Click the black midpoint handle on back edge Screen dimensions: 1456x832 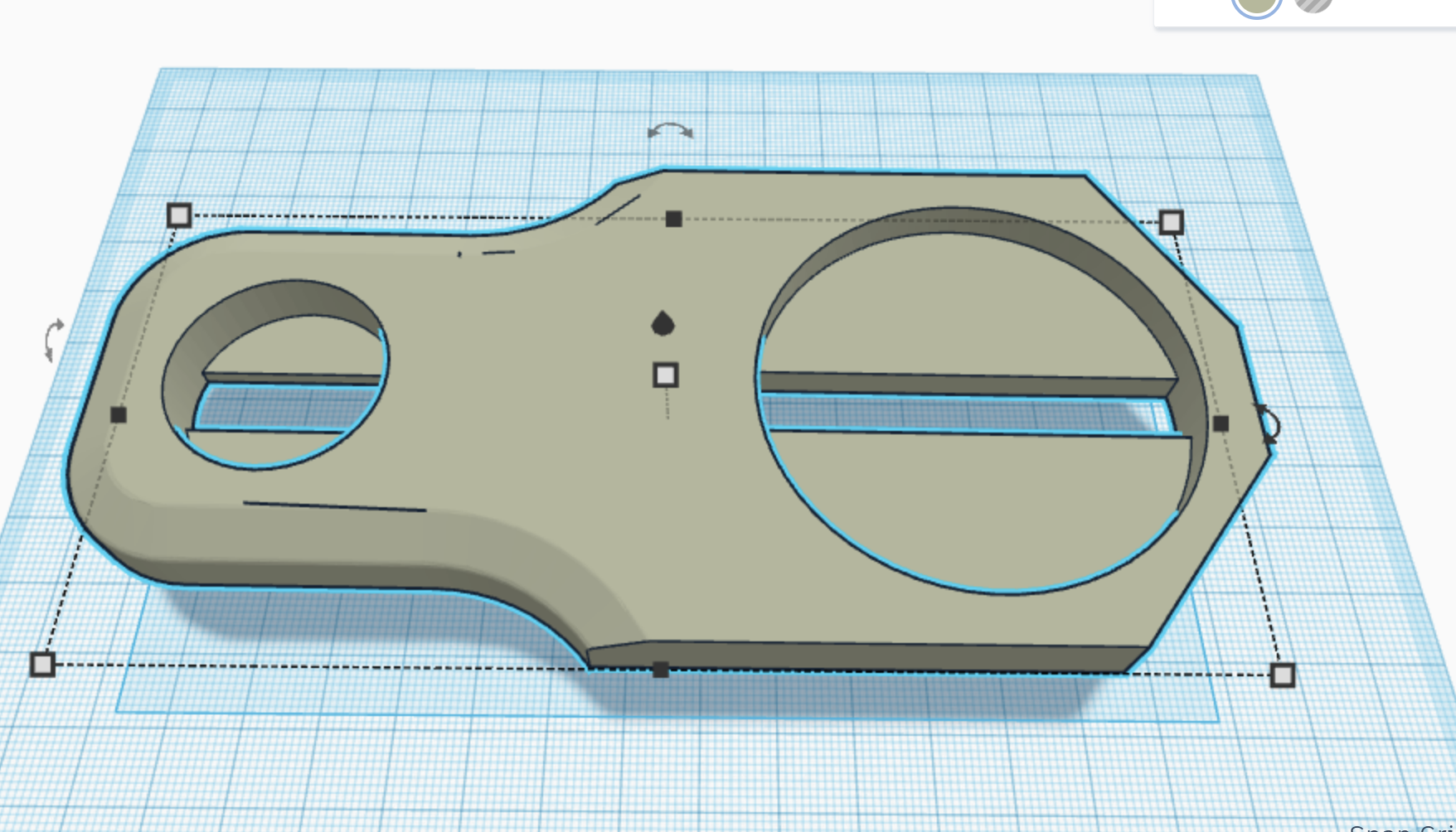click(673, 219)
